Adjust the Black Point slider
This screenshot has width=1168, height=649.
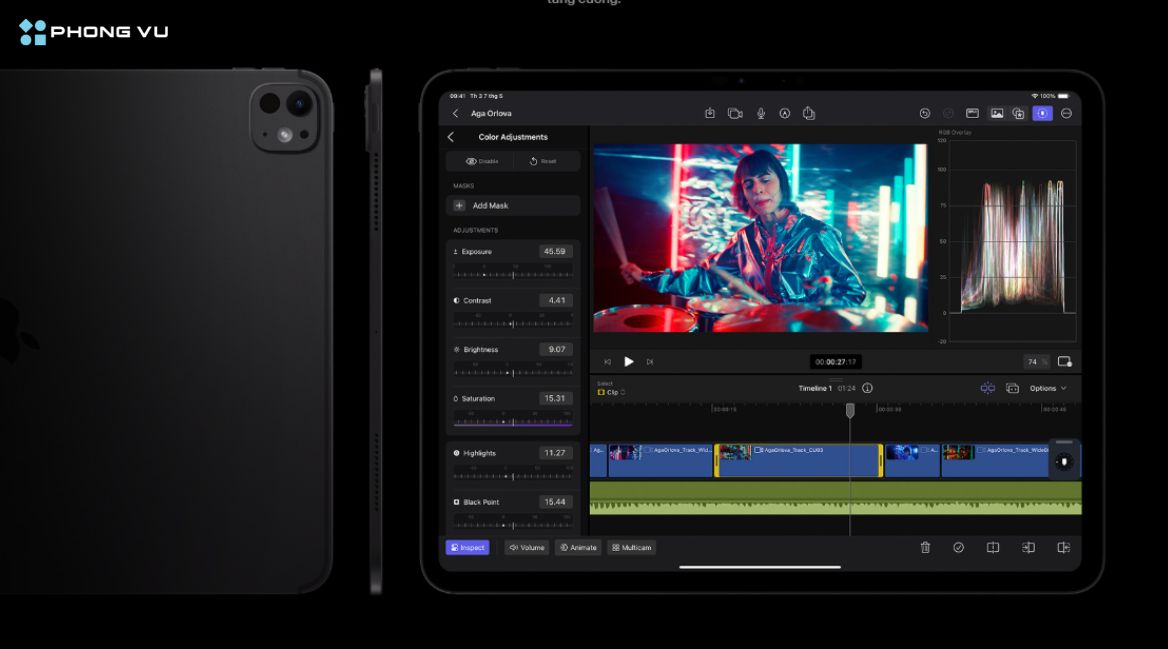[512, 525]
